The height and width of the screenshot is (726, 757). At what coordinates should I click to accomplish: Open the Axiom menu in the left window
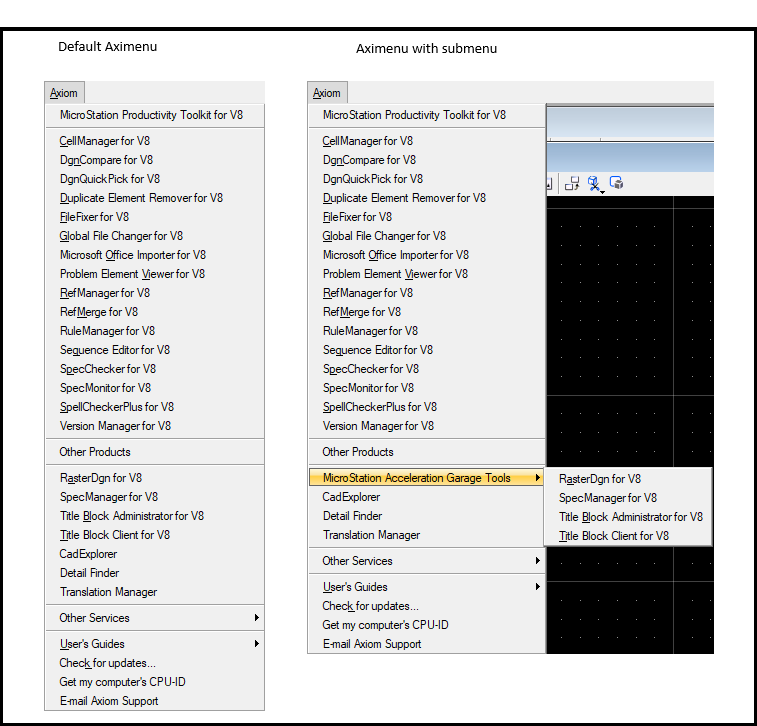tap(64, 93)
